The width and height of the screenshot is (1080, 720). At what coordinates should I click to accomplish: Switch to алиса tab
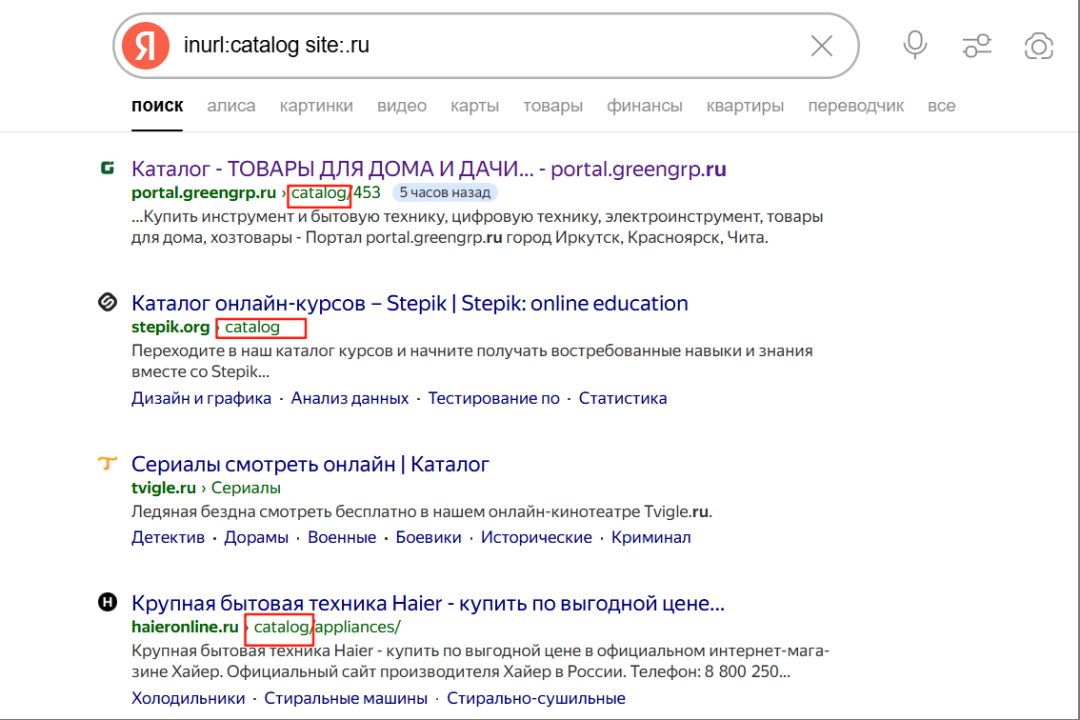click(x=231, y=106)
